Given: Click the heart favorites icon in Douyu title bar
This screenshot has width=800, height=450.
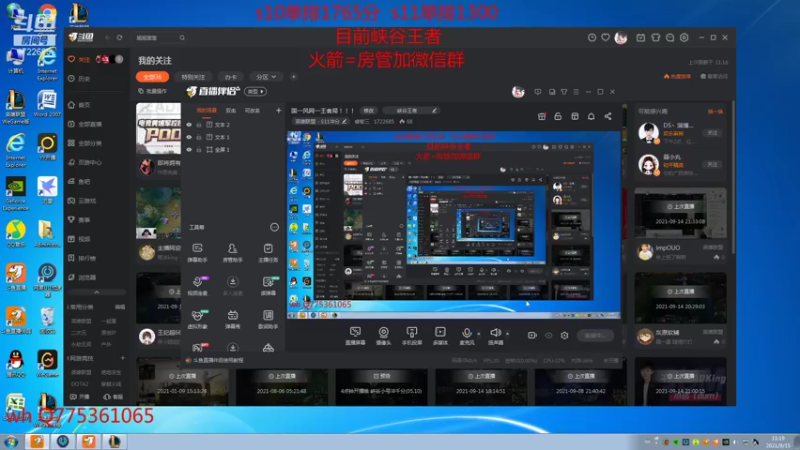Looking at the screenshot, I should tap(605, 37).
